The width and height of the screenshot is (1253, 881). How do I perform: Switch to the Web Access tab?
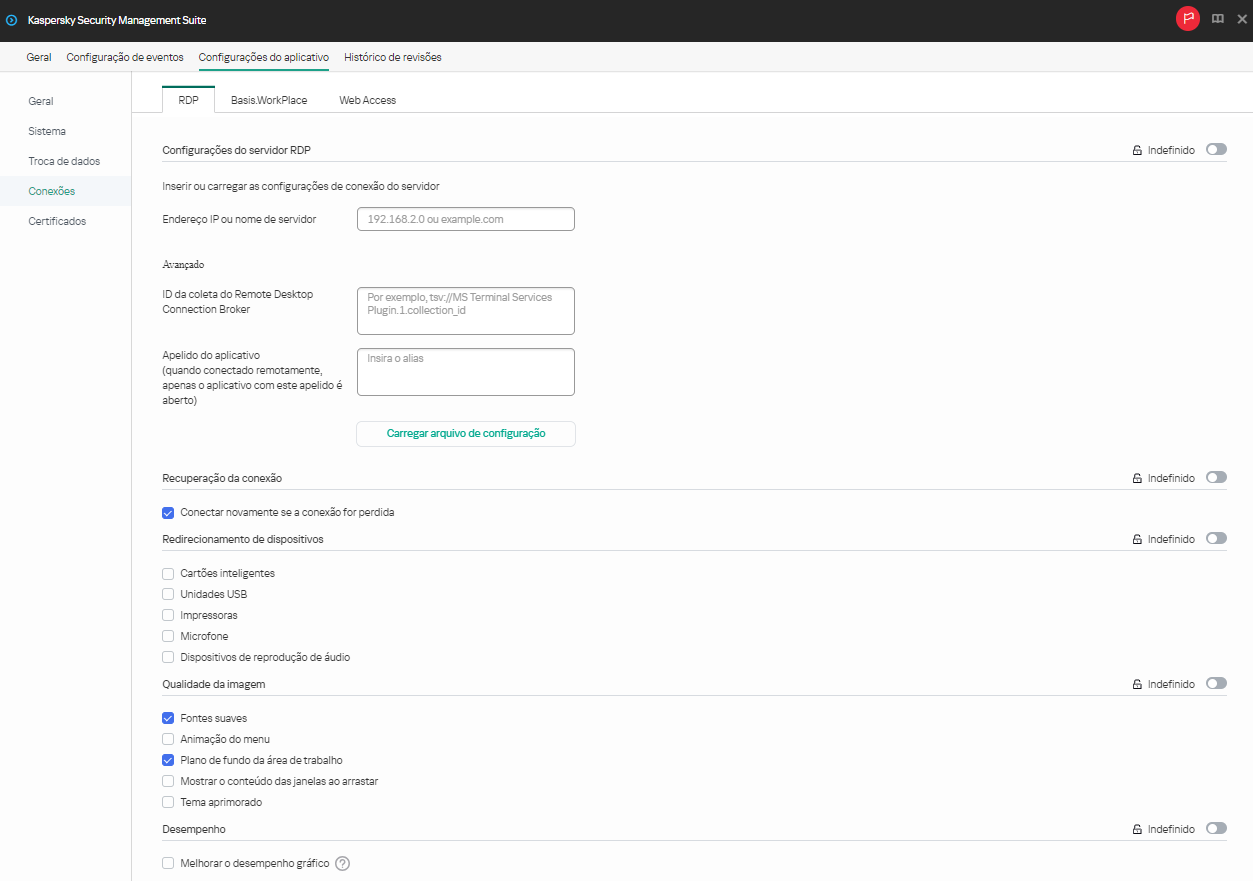pyautogui.click(x=367, y=100)
